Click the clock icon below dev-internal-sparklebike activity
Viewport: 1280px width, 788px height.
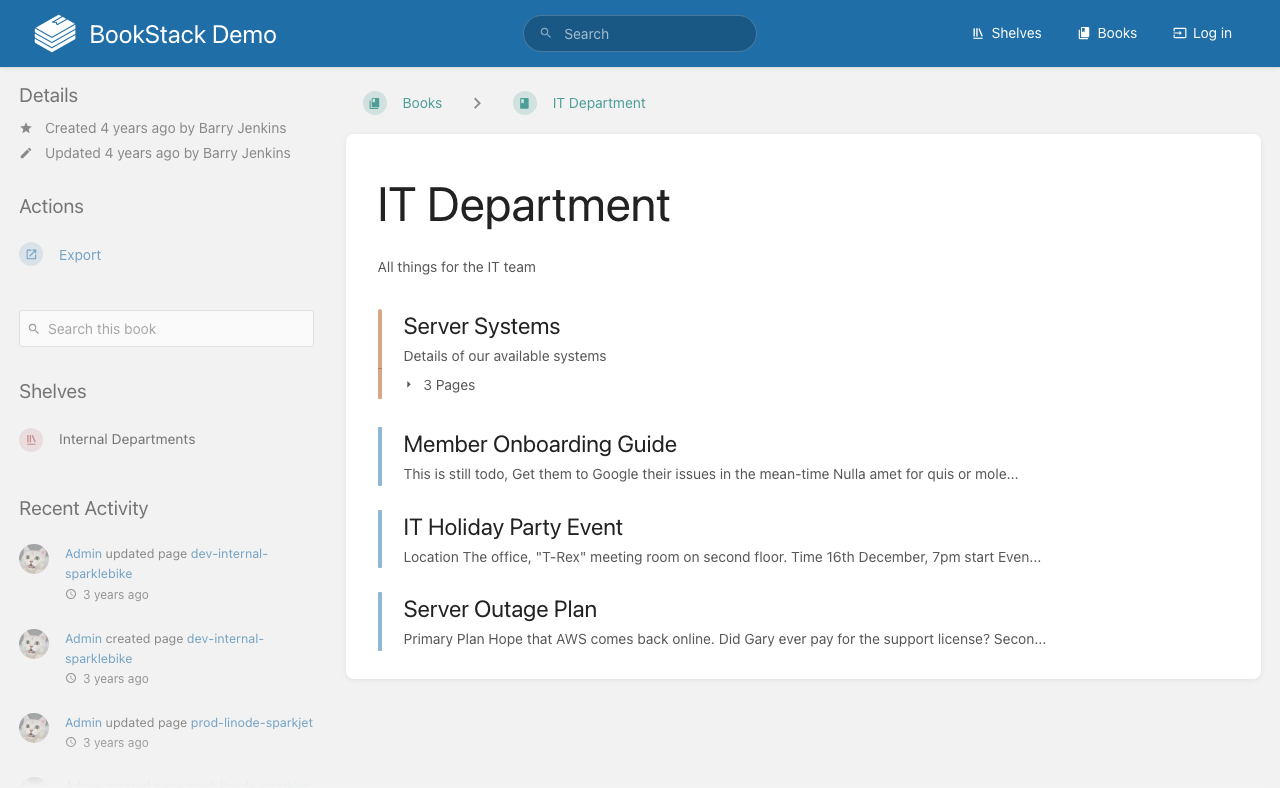(x=69, y=594)
